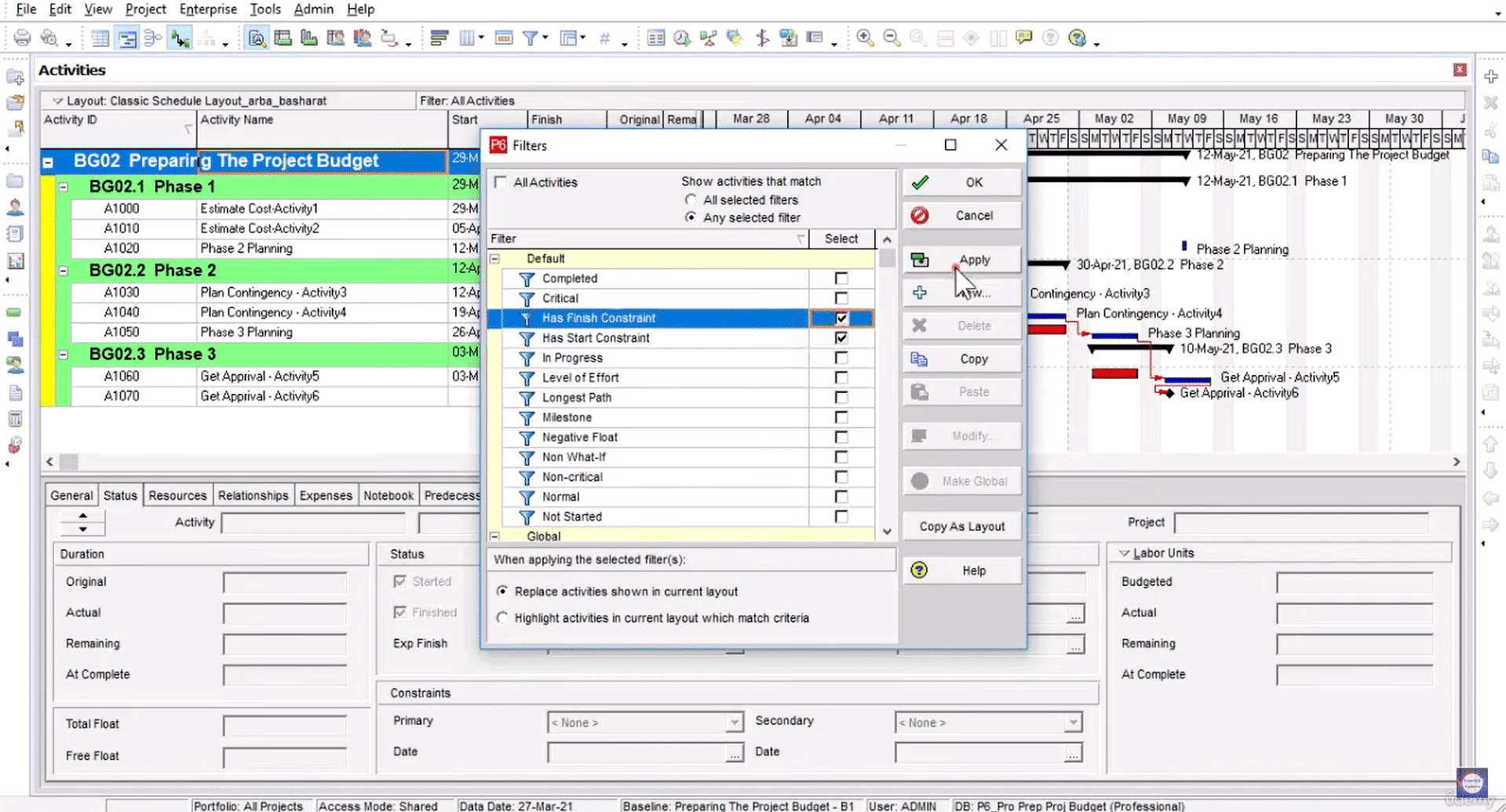Collapse the Default filter group

(x=494, y=257)
